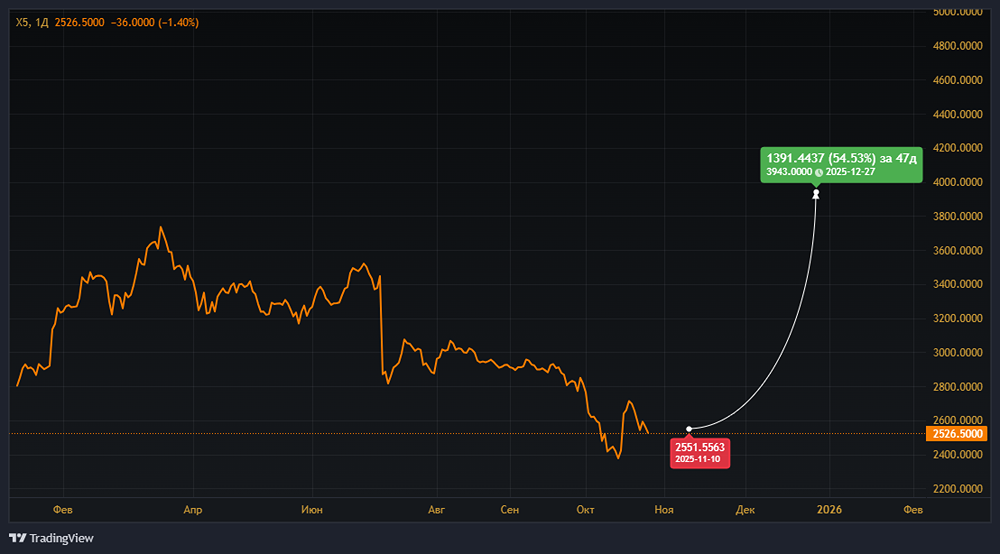1000x554 pixels.
Task: Click the Авг month label on the time axis
Action: [x=435, y=510]
